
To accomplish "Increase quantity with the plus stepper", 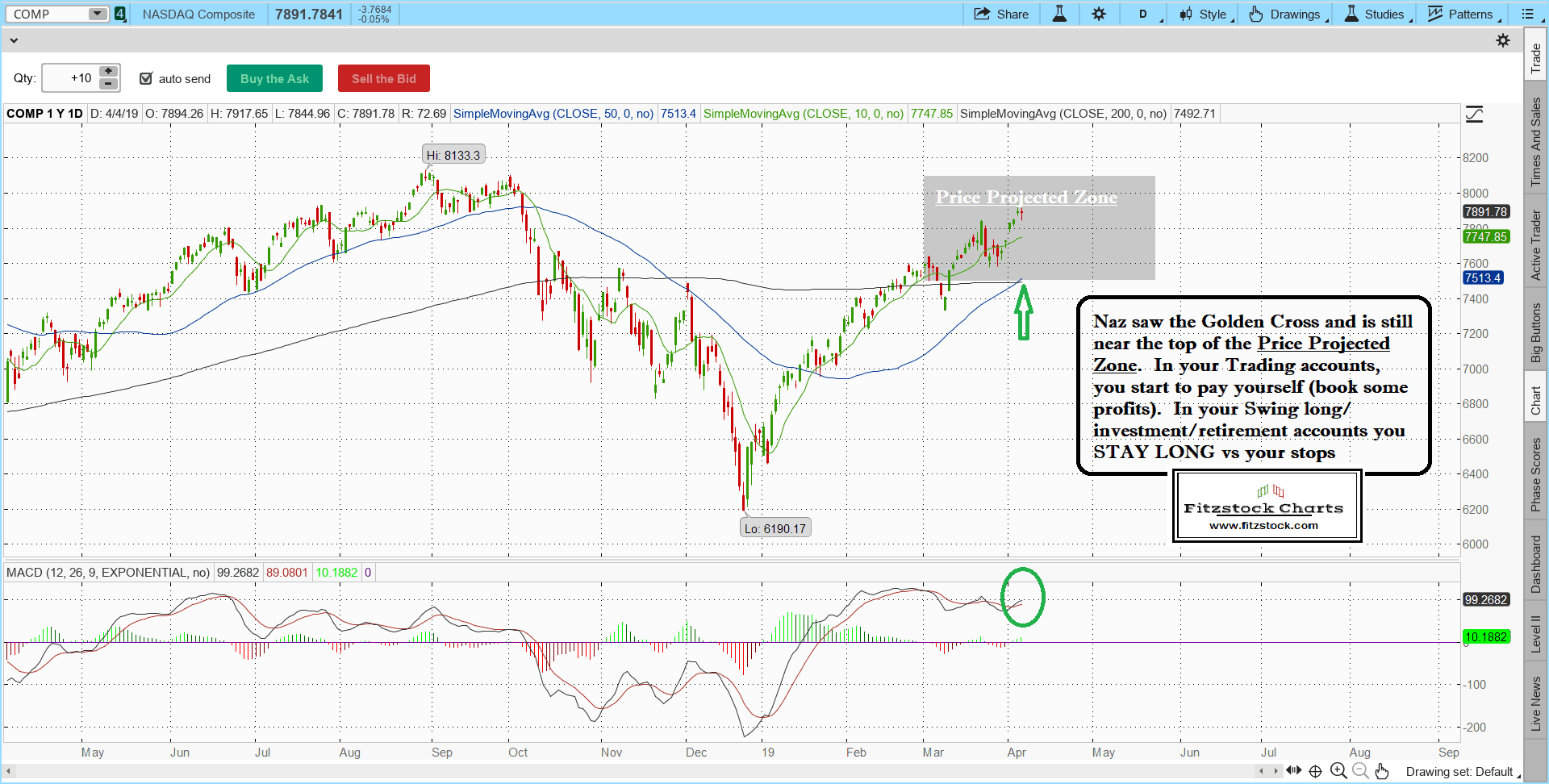I will [x=108, y=72].
